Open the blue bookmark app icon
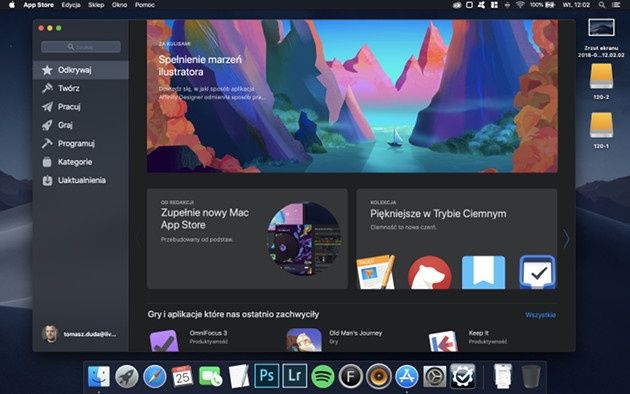This screenshot has width=630, height=394. pos(483,272)
